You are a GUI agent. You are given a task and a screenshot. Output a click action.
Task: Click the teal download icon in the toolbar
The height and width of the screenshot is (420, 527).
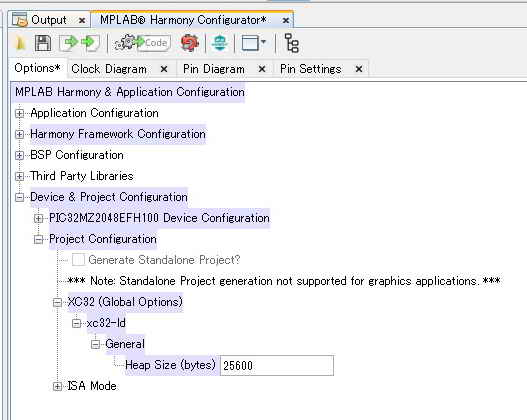pos(220,43)
